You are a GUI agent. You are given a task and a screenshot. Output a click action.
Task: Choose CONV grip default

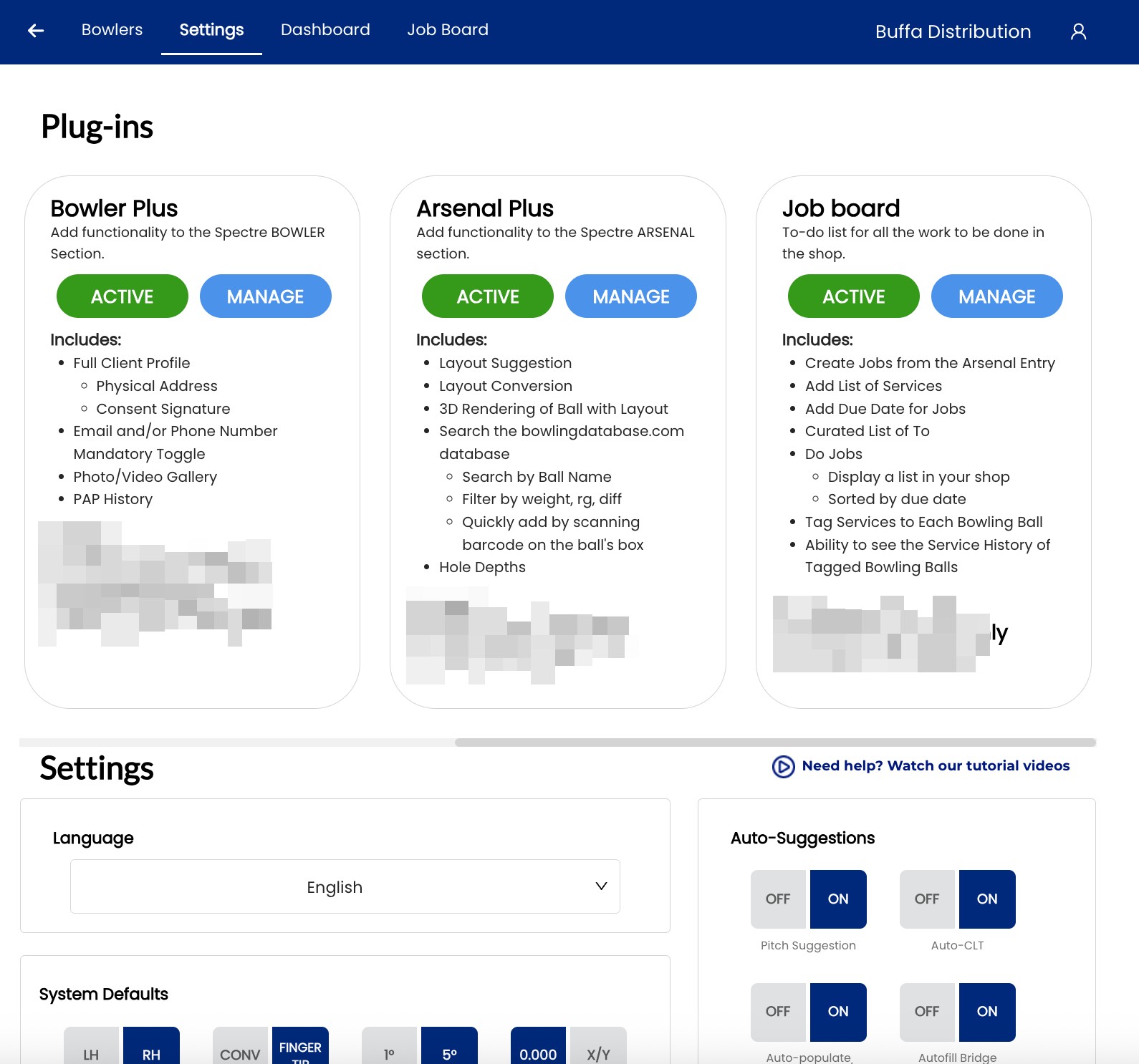point(241,1046)
